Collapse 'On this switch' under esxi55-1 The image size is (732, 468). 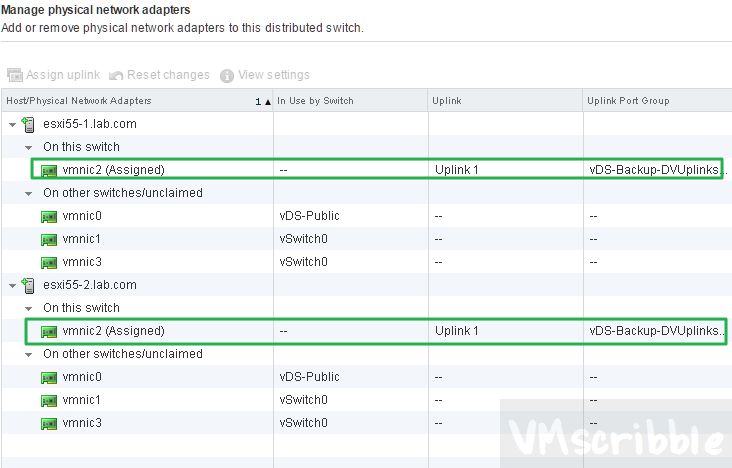(x=29, y=147)
